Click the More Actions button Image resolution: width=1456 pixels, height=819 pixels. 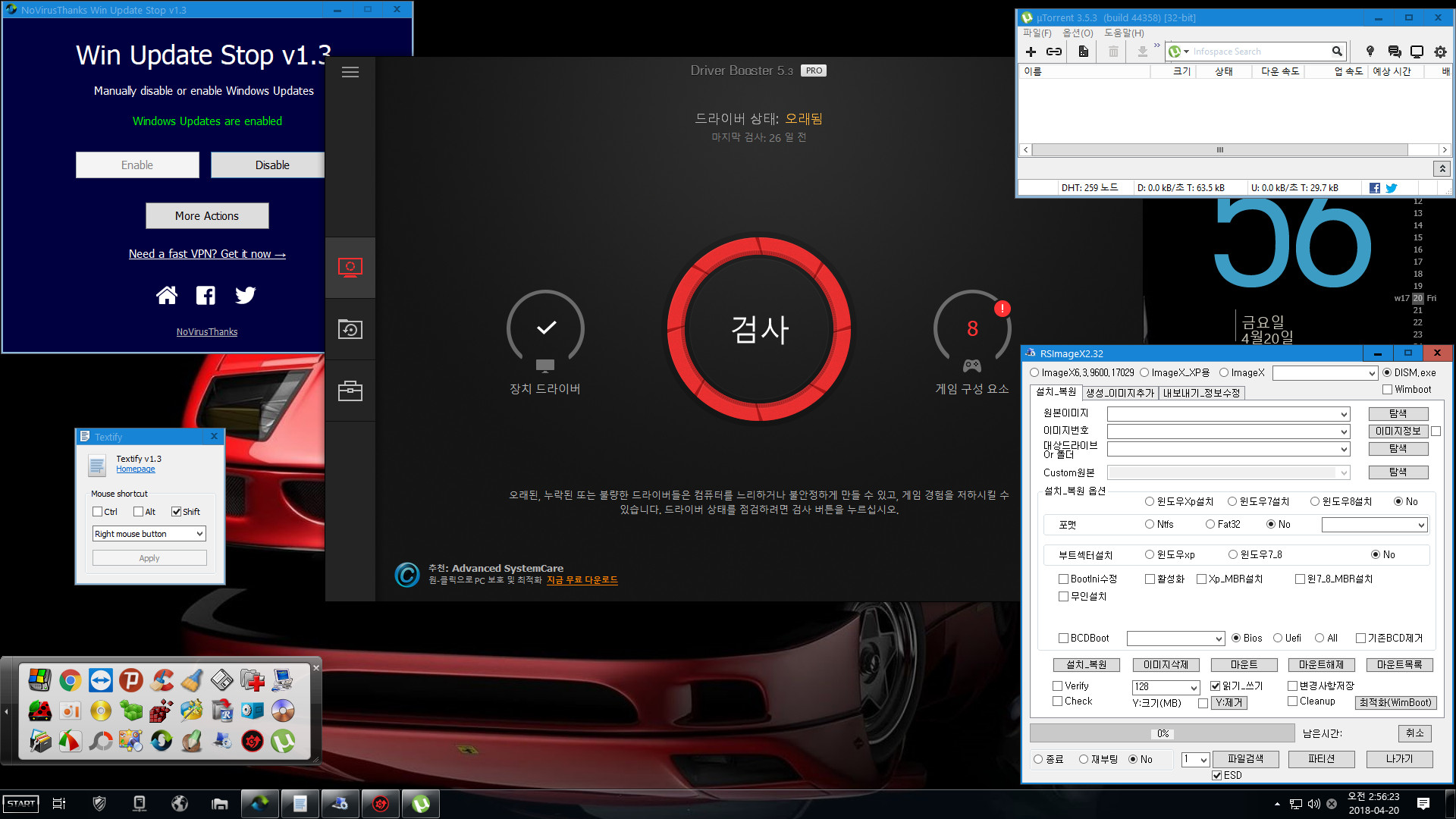(207, 216)
